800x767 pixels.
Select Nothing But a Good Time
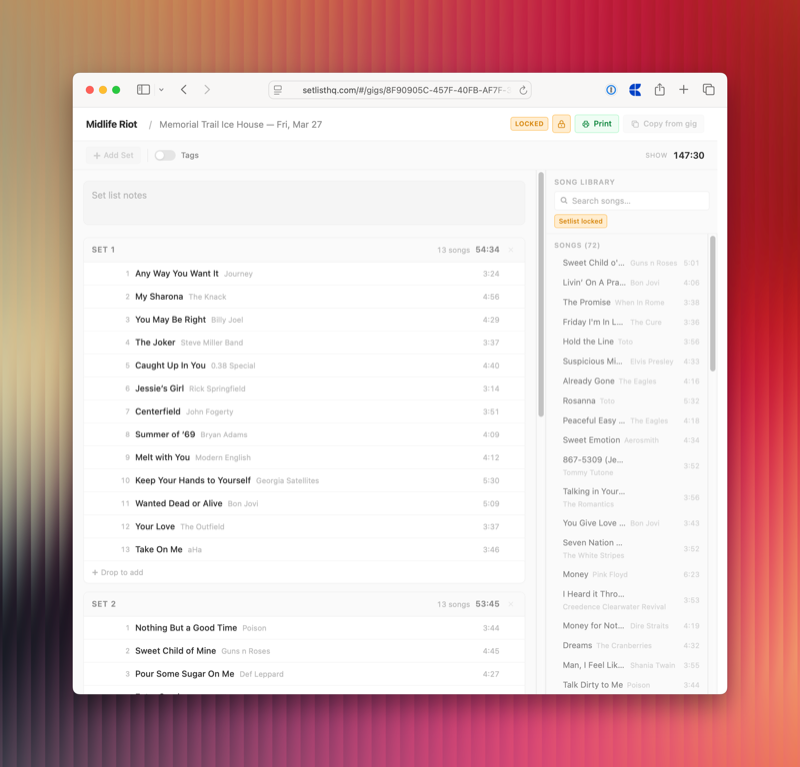pyautogui.click(x=304, y=628)
